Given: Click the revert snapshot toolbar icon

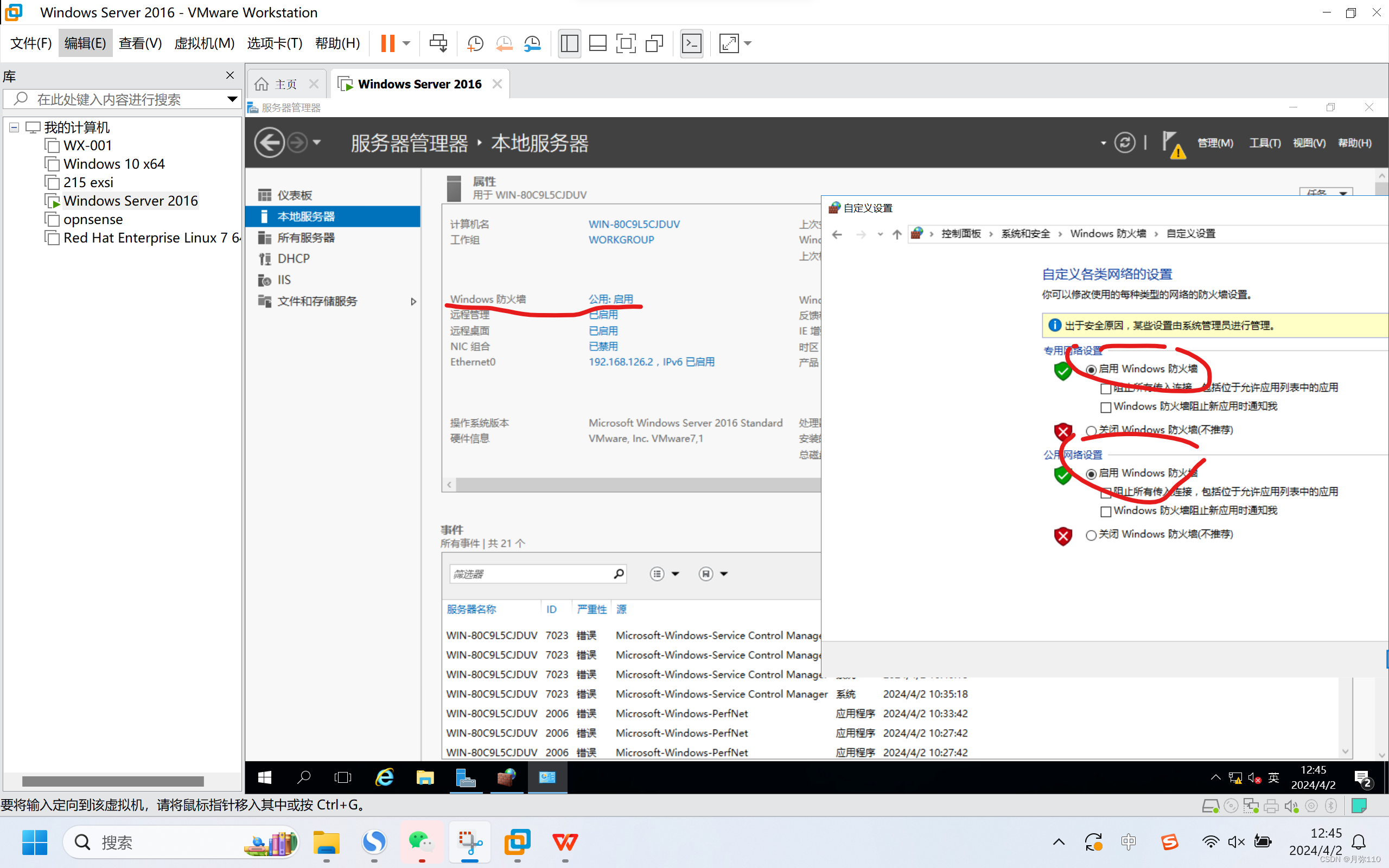Looking at the screenshot, I should (504, 43).
